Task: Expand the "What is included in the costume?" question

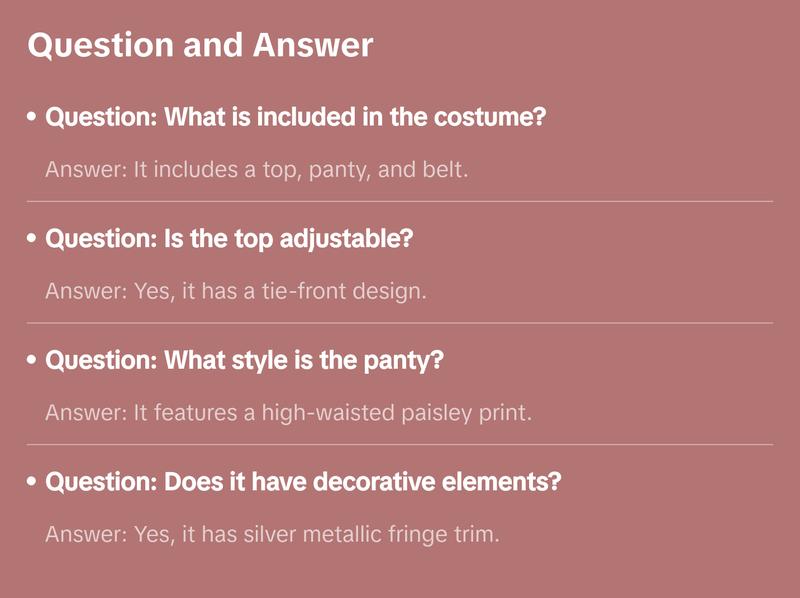Action: (x=295, y=117)
